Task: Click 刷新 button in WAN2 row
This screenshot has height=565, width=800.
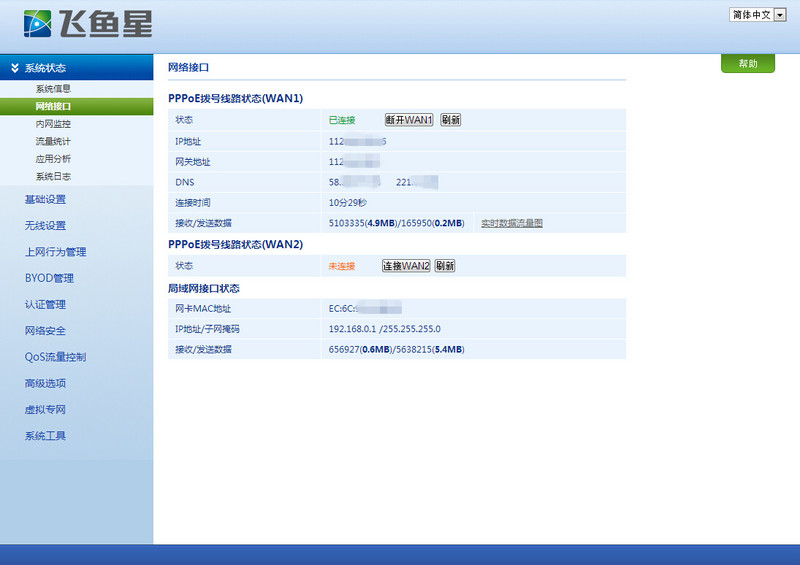Action: pyautogui.click(x=445, y=266)
